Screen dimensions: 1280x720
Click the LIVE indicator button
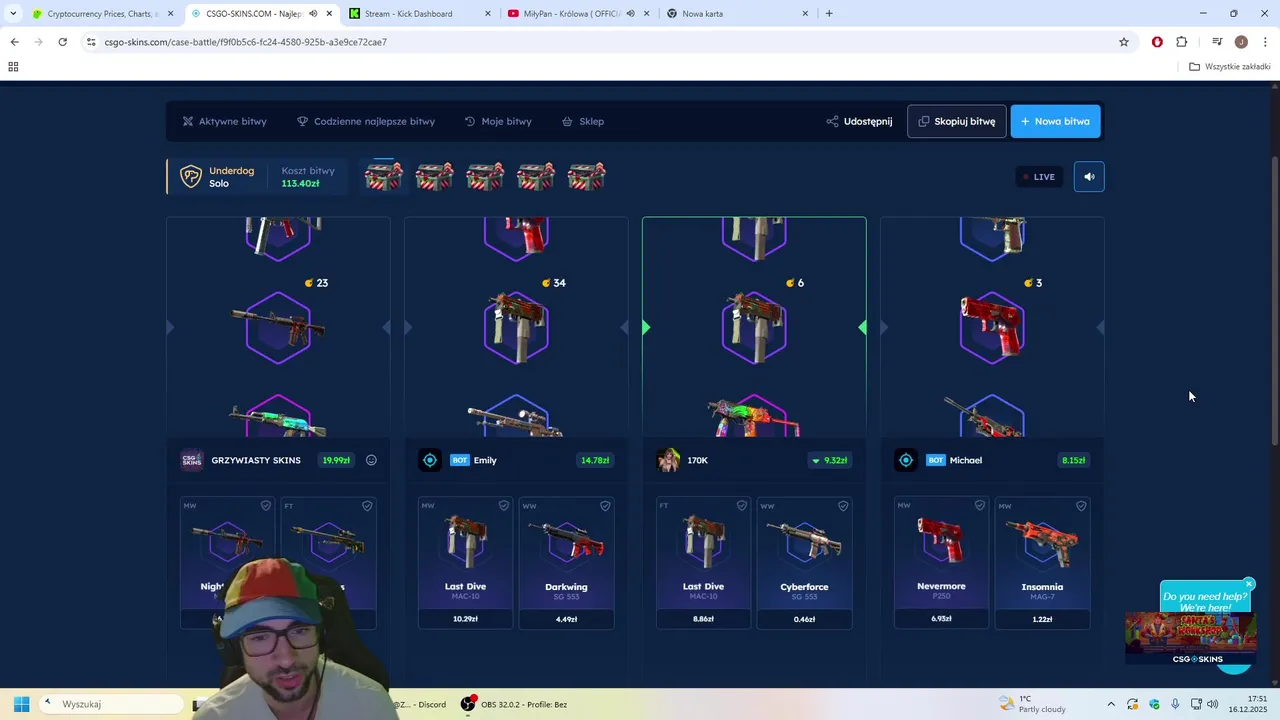point(1039,177)
